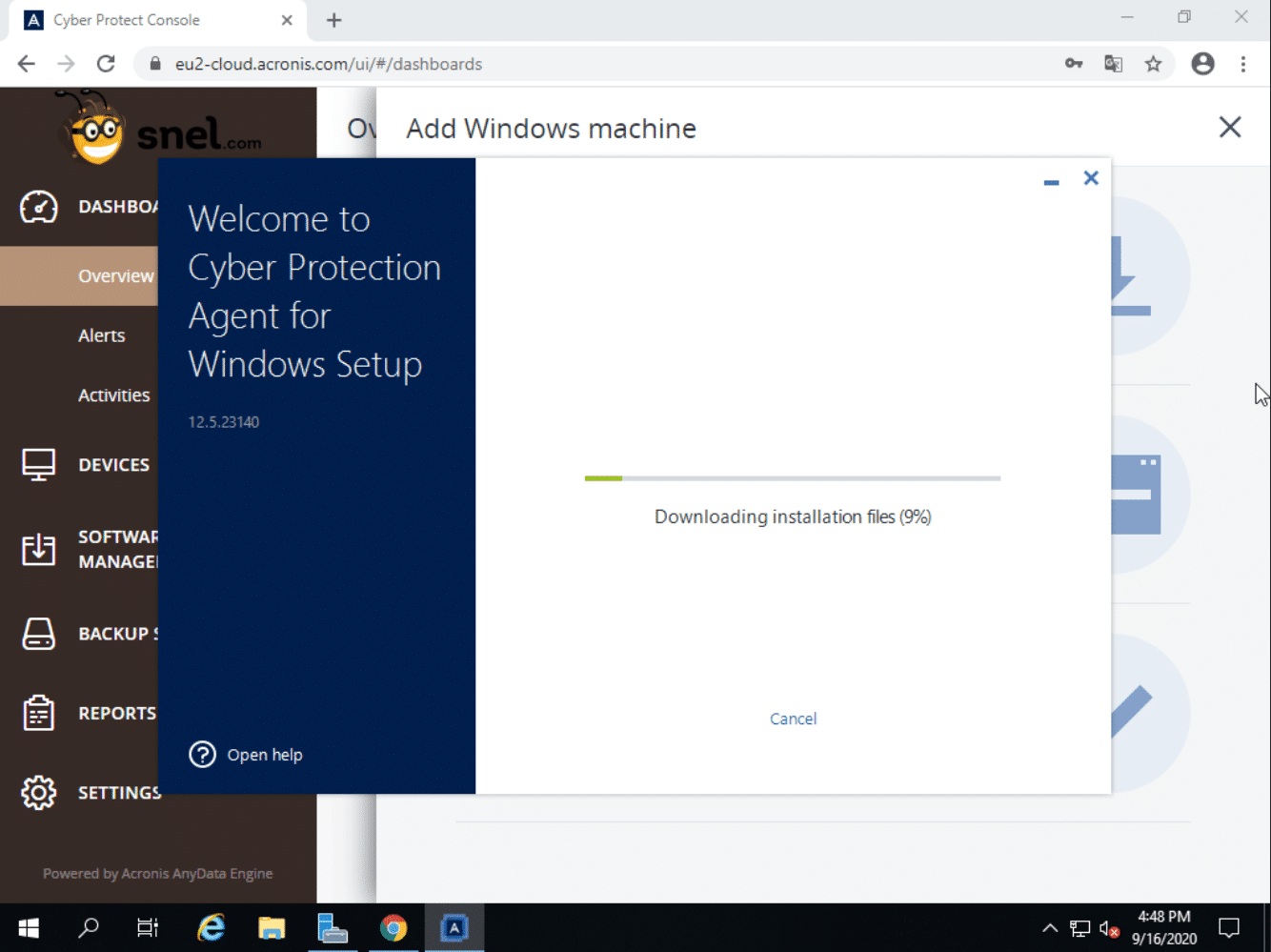
Task: Select Alerts in the sidebar
Action: point(102,335)
